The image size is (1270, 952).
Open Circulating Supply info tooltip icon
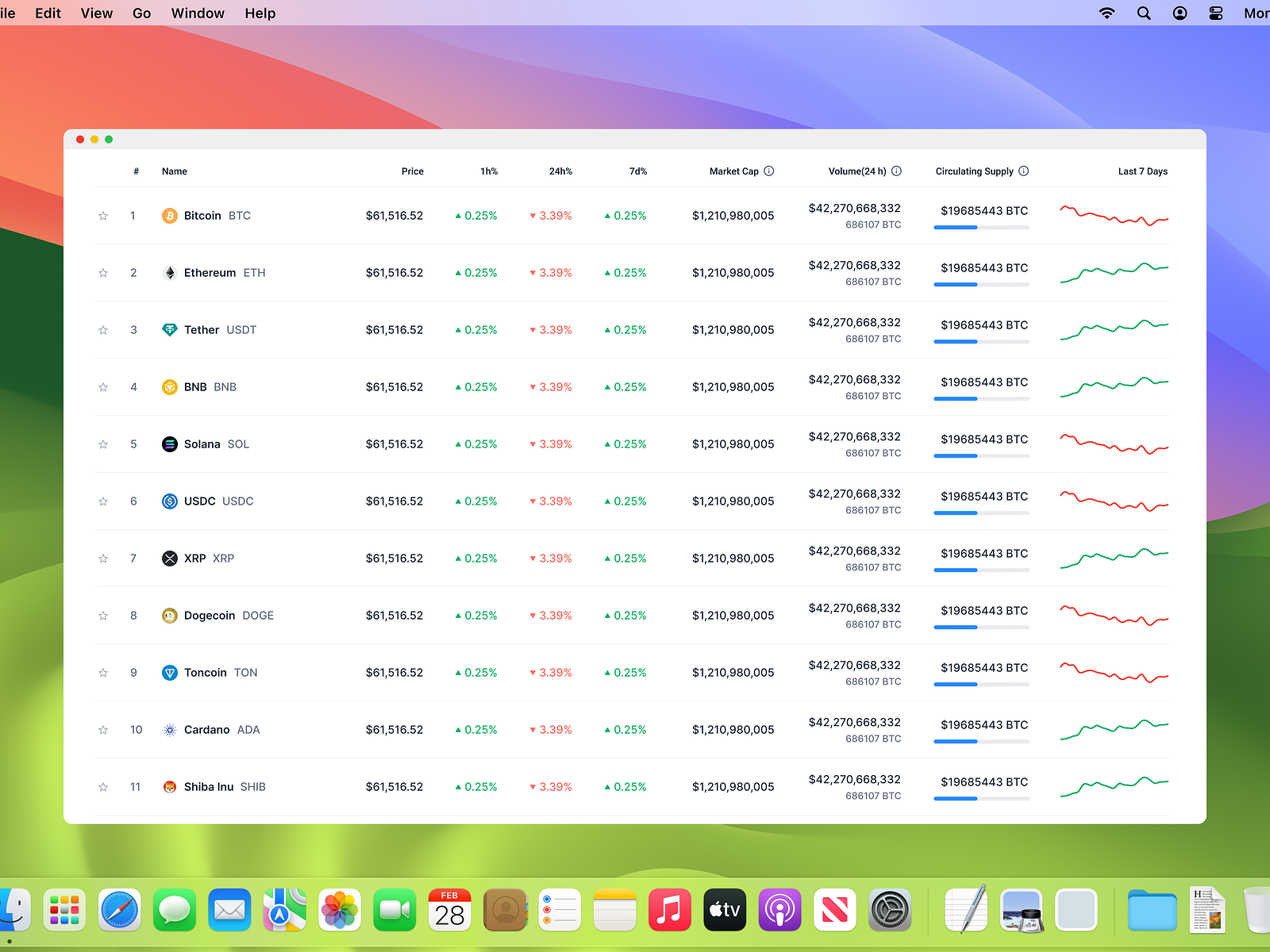click(x=1024, y=171)
